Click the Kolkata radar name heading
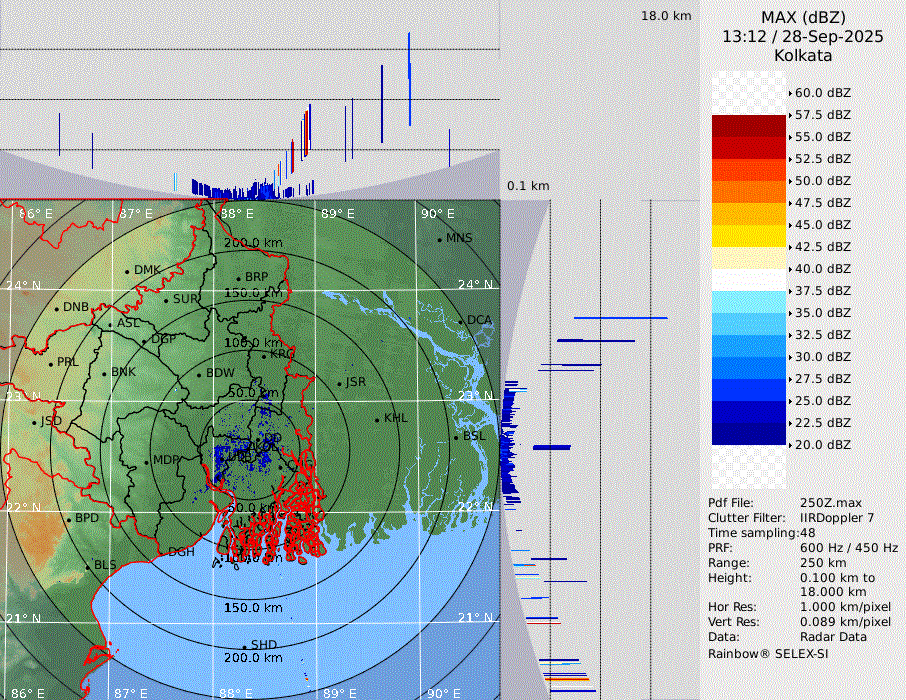The height and width of the screenshot is (700, 906). click(x=803, y=55)
